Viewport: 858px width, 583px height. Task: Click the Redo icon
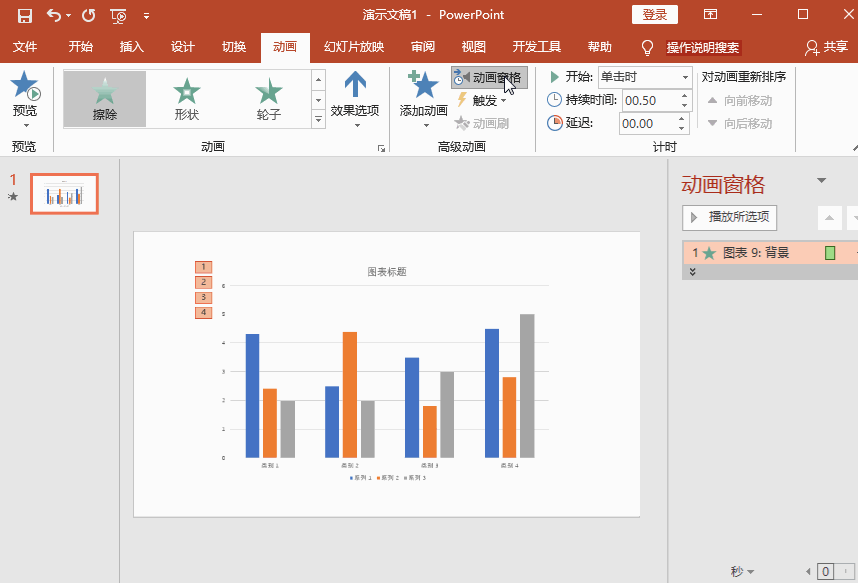click(89, 15)
